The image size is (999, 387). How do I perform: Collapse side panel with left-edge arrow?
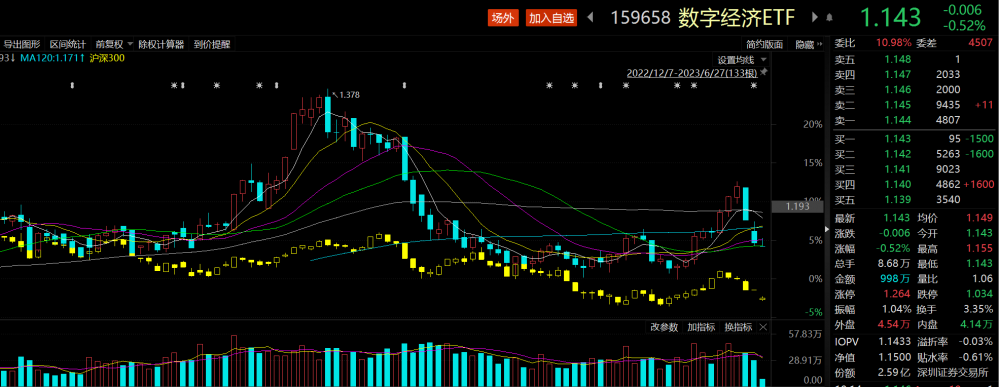tap(829, 229)
